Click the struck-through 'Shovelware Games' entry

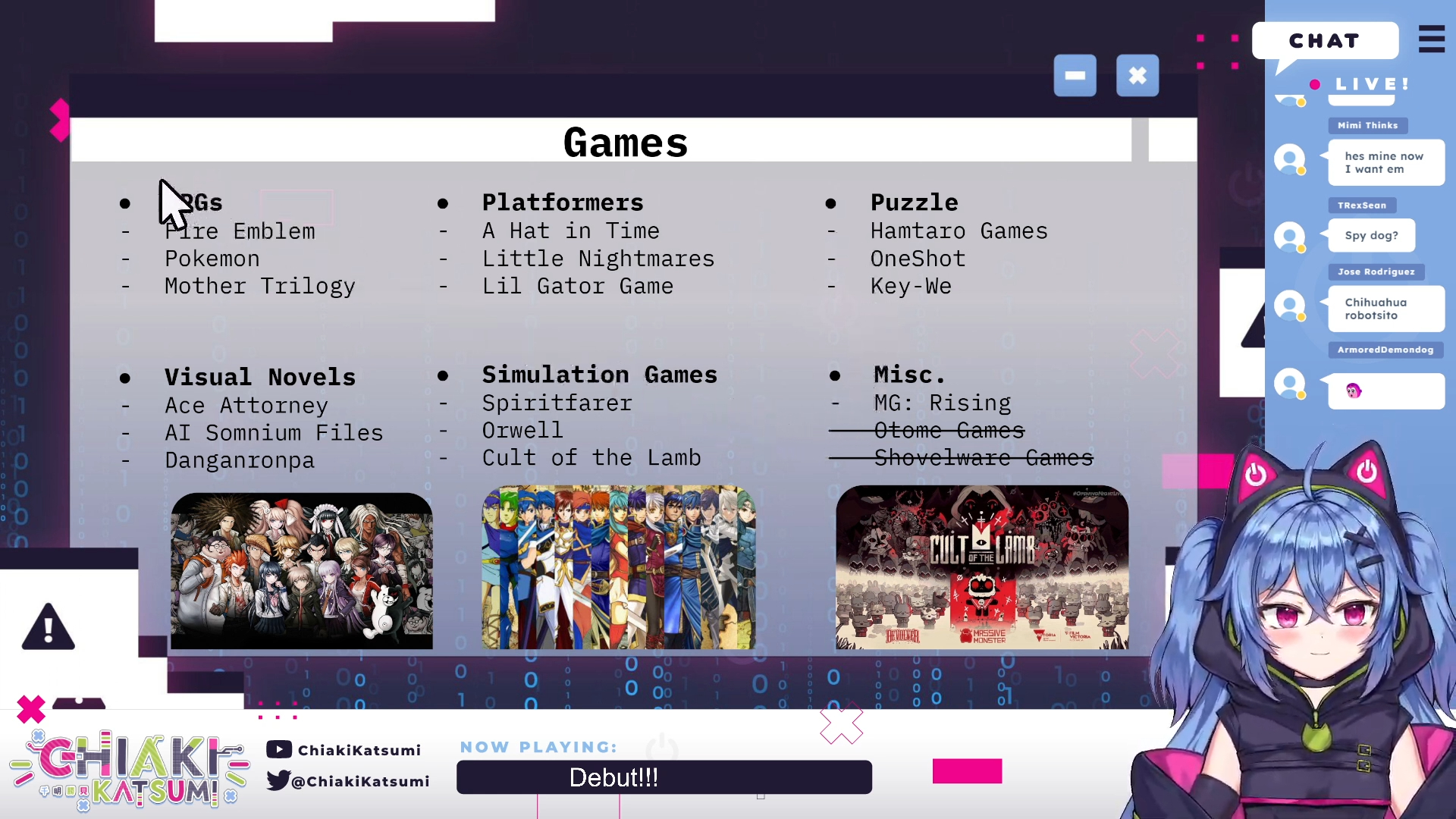[x=984, y=458]
